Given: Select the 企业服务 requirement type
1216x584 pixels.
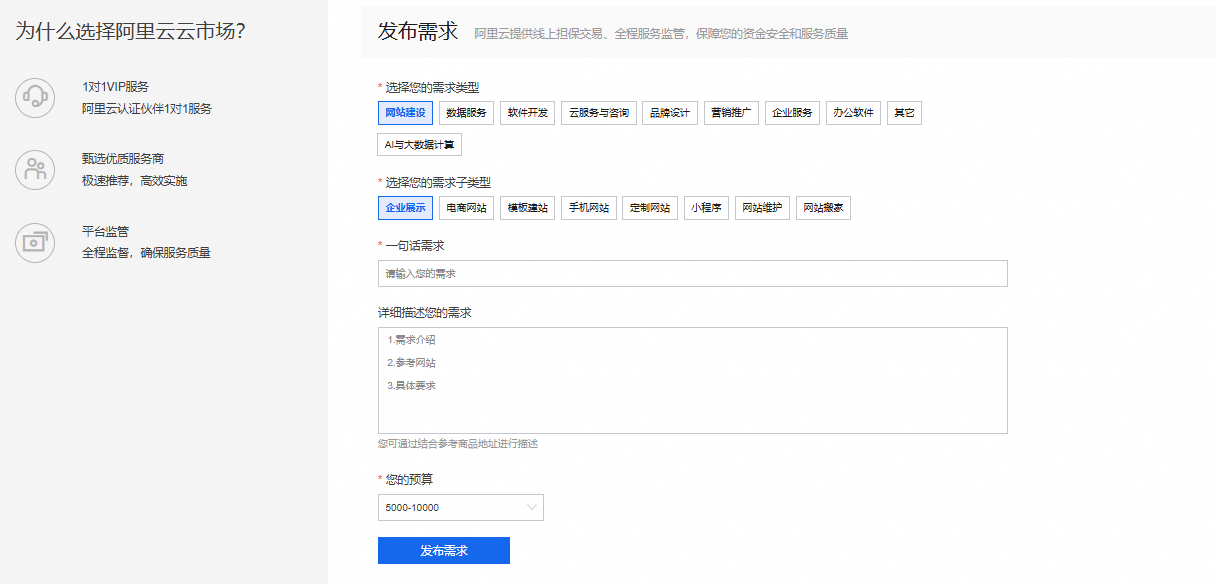Looking at the screenshot, I should [x=793, y=113].
